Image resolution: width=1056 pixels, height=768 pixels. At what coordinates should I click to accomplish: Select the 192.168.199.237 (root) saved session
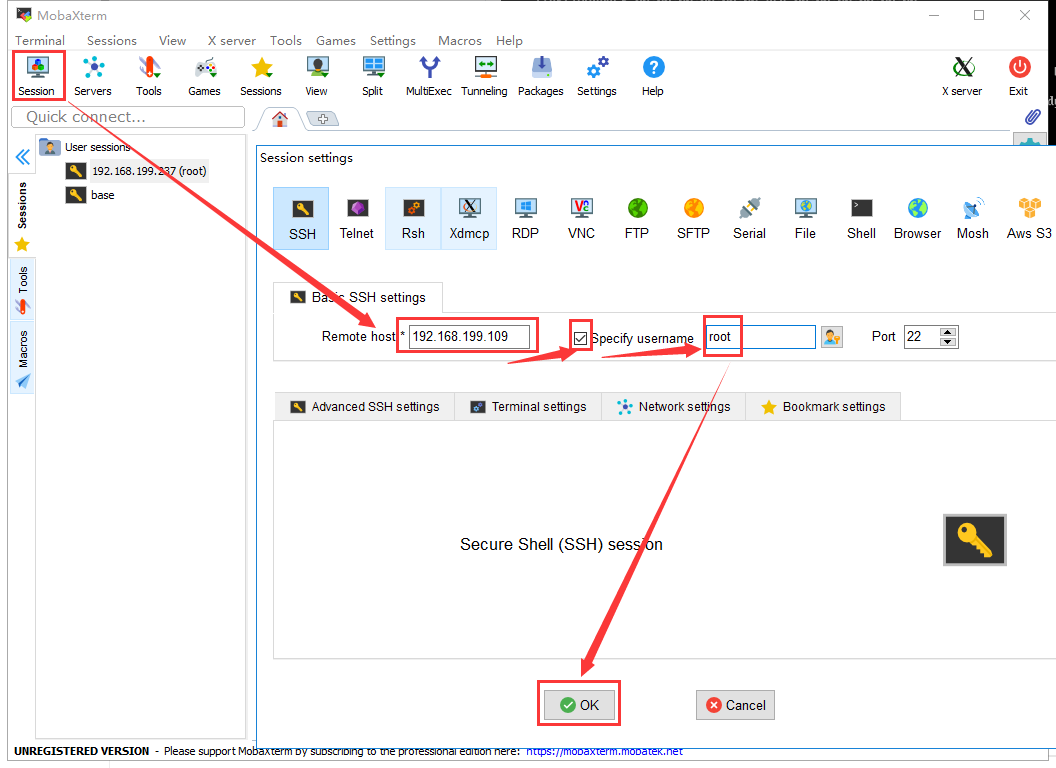coord(148,171)
